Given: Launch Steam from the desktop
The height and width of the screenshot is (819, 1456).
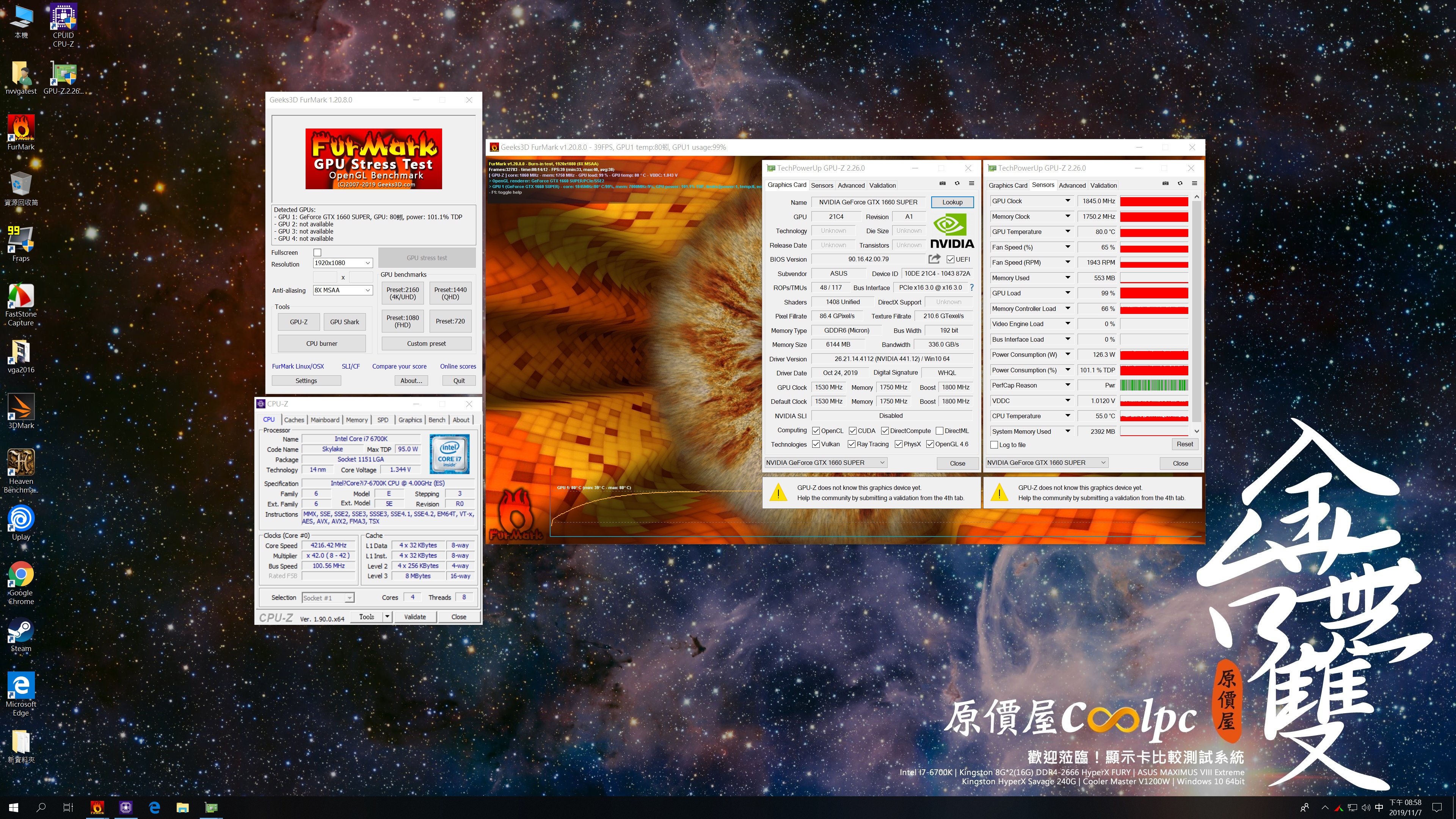Looking at the screenshot, I should [x=21, y=635].
